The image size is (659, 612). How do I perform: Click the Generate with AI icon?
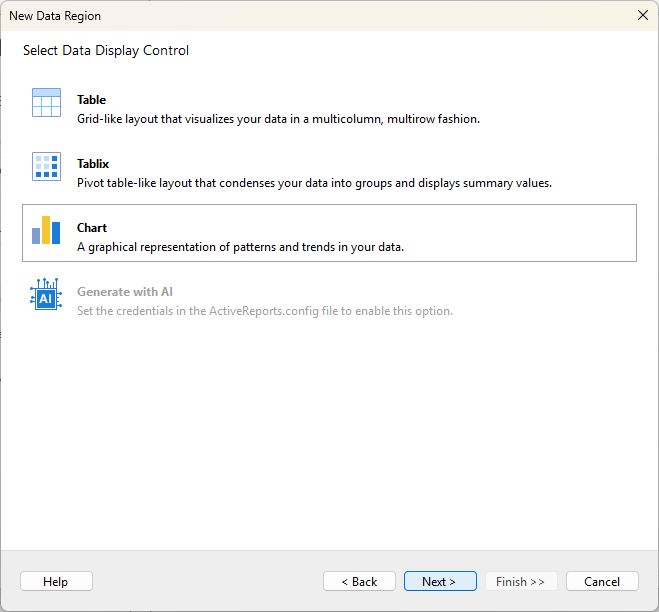tap(46, 294)
